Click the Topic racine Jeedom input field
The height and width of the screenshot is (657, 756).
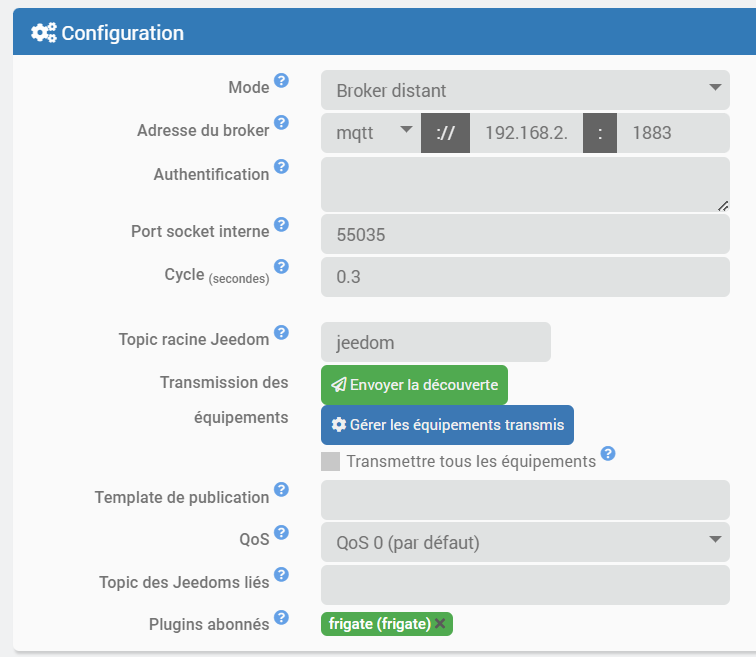click(435, 342)
